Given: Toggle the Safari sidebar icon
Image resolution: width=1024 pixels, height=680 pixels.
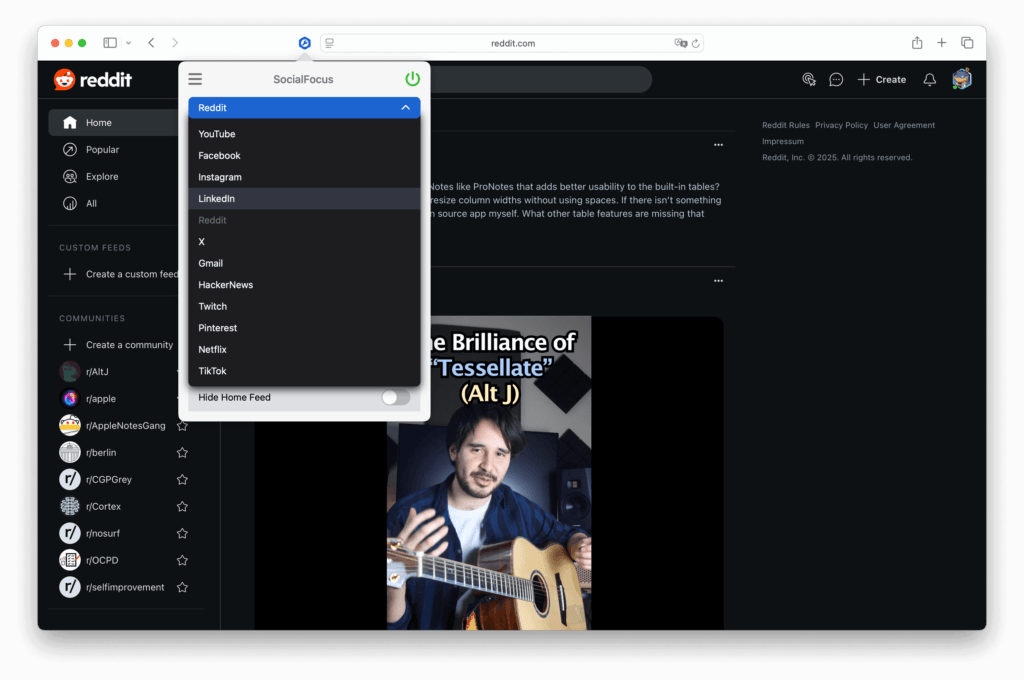Looking at the screenshot, I should [x=110, y=43].
